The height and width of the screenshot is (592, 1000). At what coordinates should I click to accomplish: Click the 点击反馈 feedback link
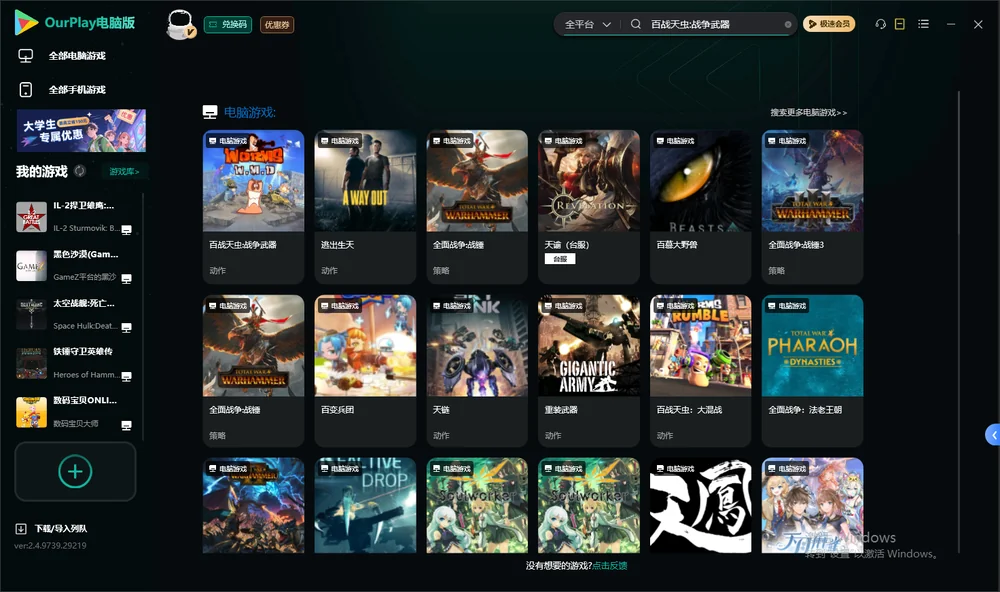coord(610,566)
